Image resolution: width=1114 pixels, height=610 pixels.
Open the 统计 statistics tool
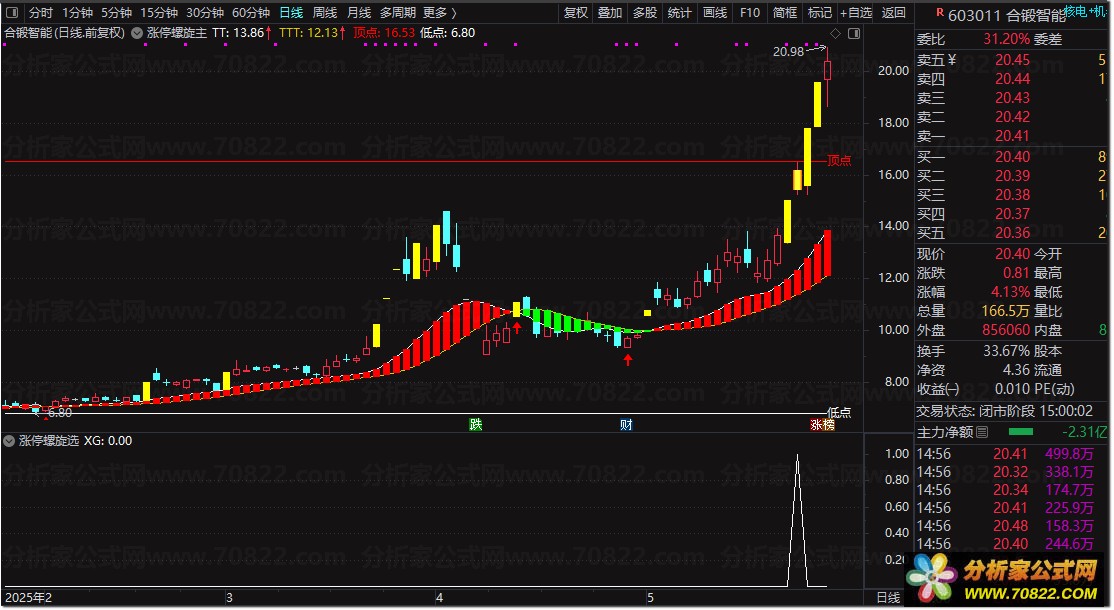point(679,13)
